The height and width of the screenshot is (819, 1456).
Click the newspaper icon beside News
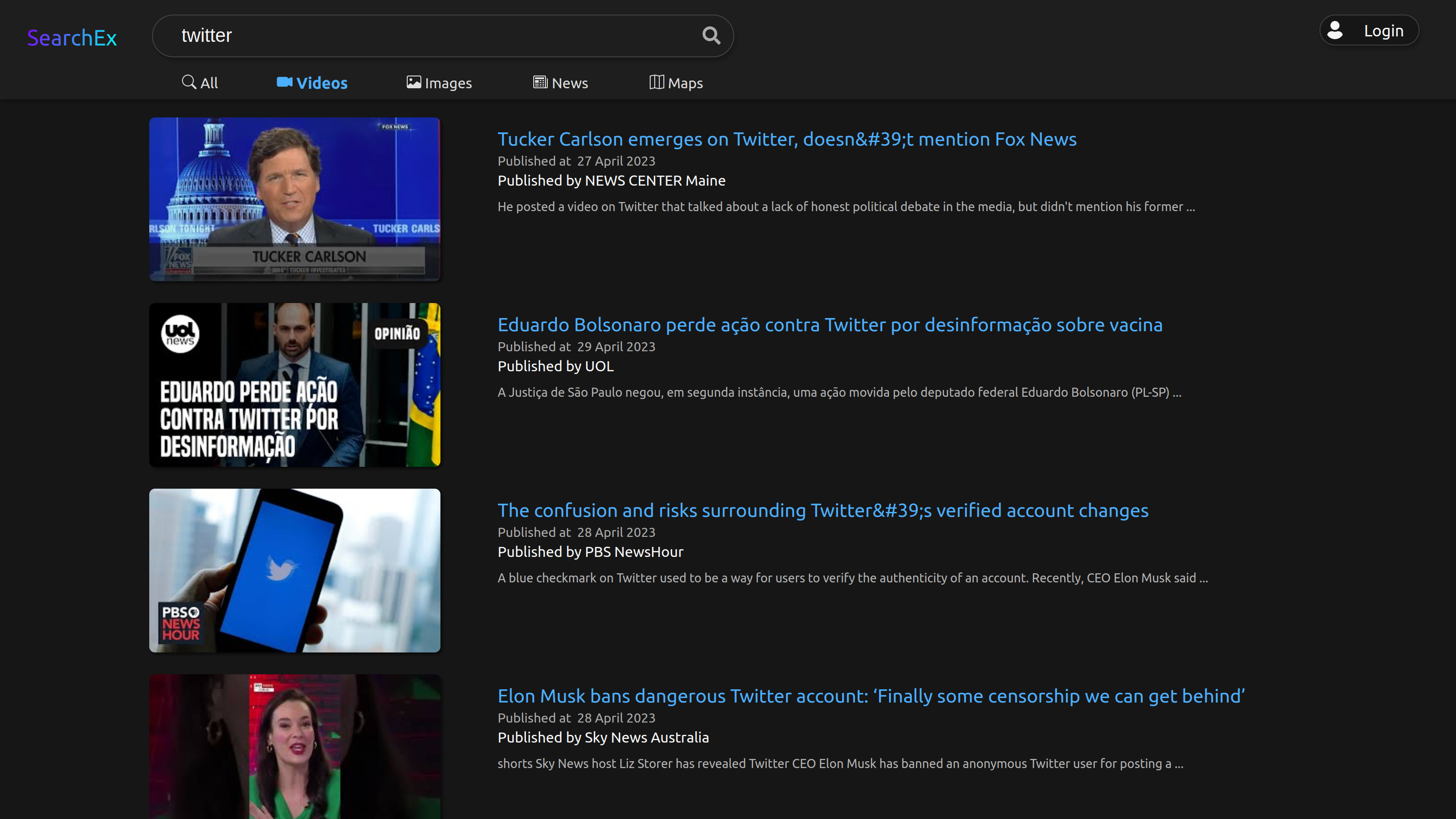click(541, 82)
